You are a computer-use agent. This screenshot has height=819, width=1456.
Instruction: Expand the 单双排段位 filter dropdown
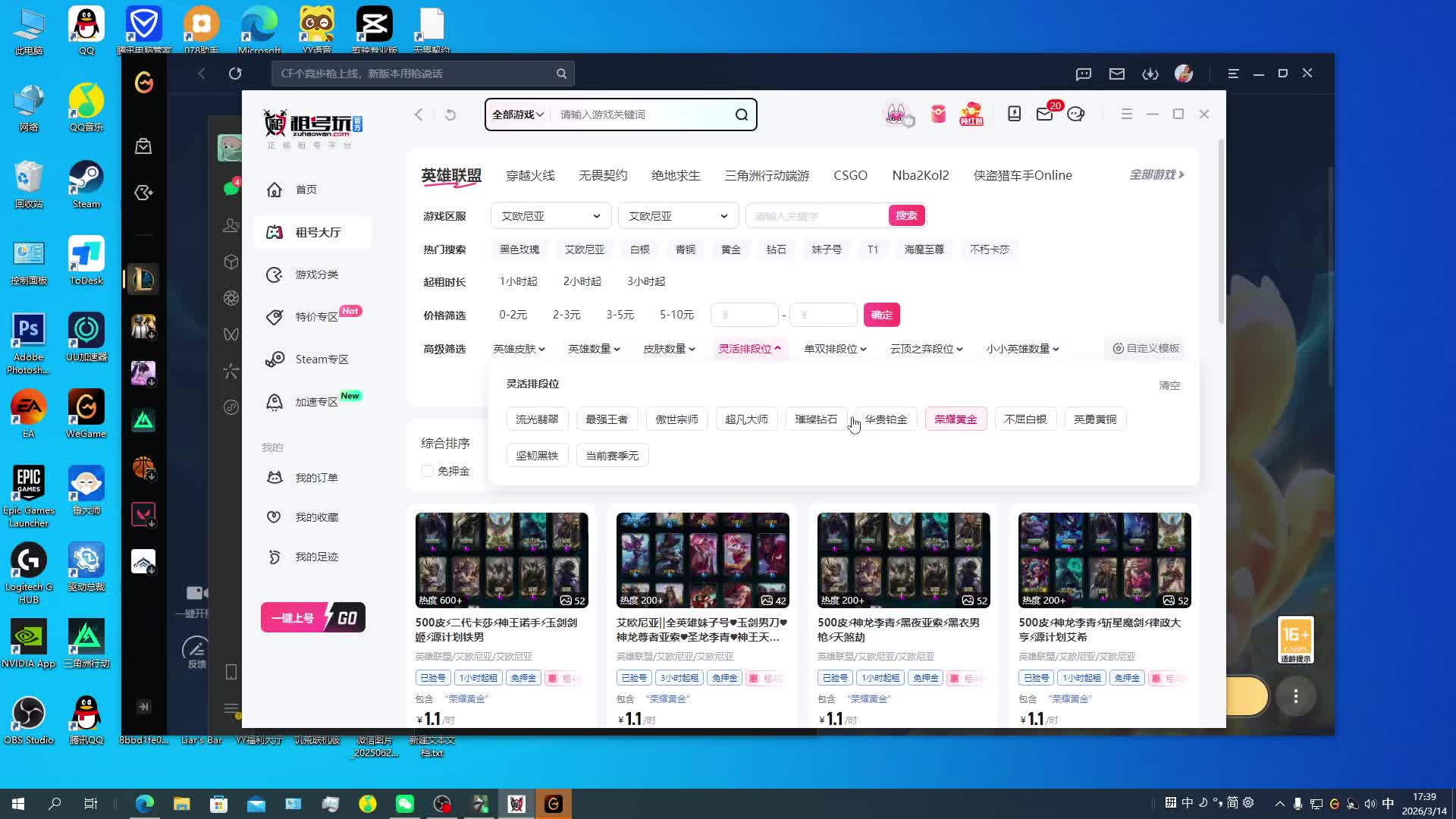(835, 349)
